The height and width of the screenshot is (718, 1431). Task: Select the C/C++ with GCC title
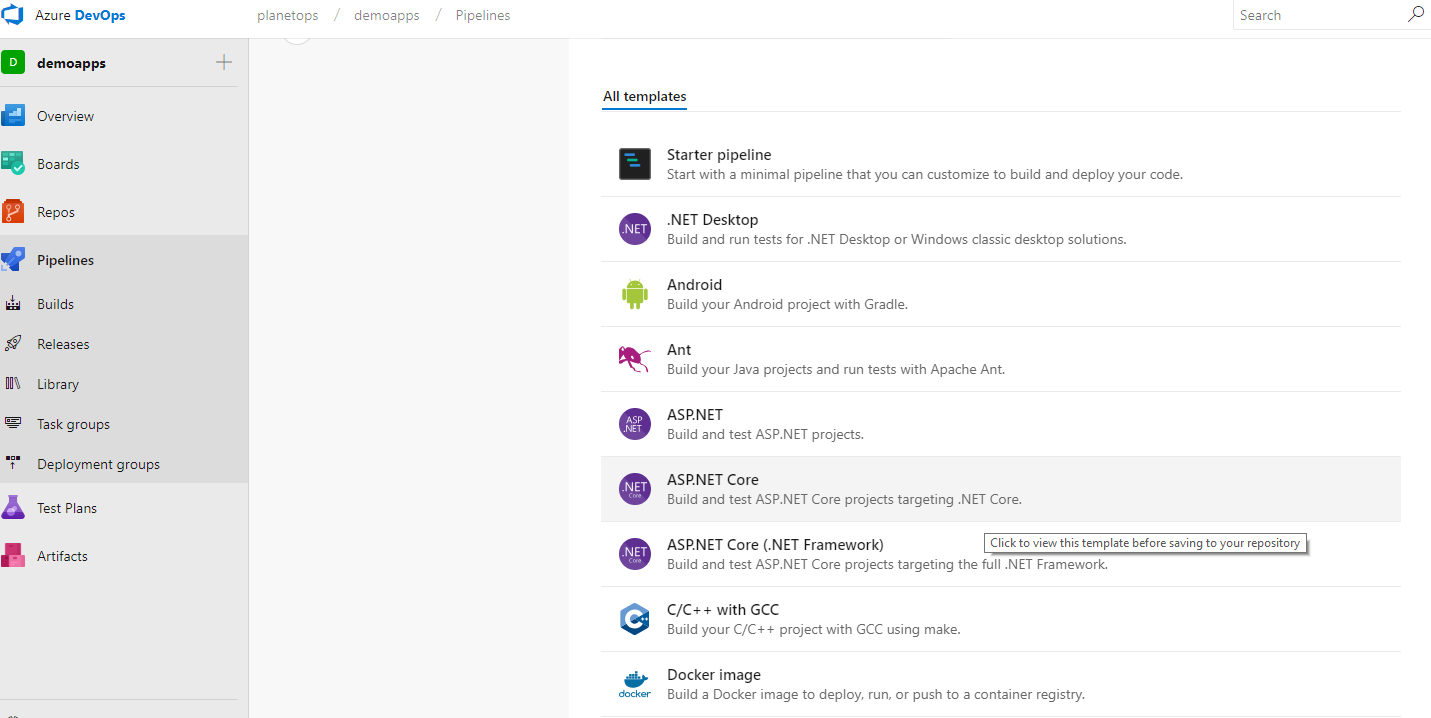tap(723, 610)
